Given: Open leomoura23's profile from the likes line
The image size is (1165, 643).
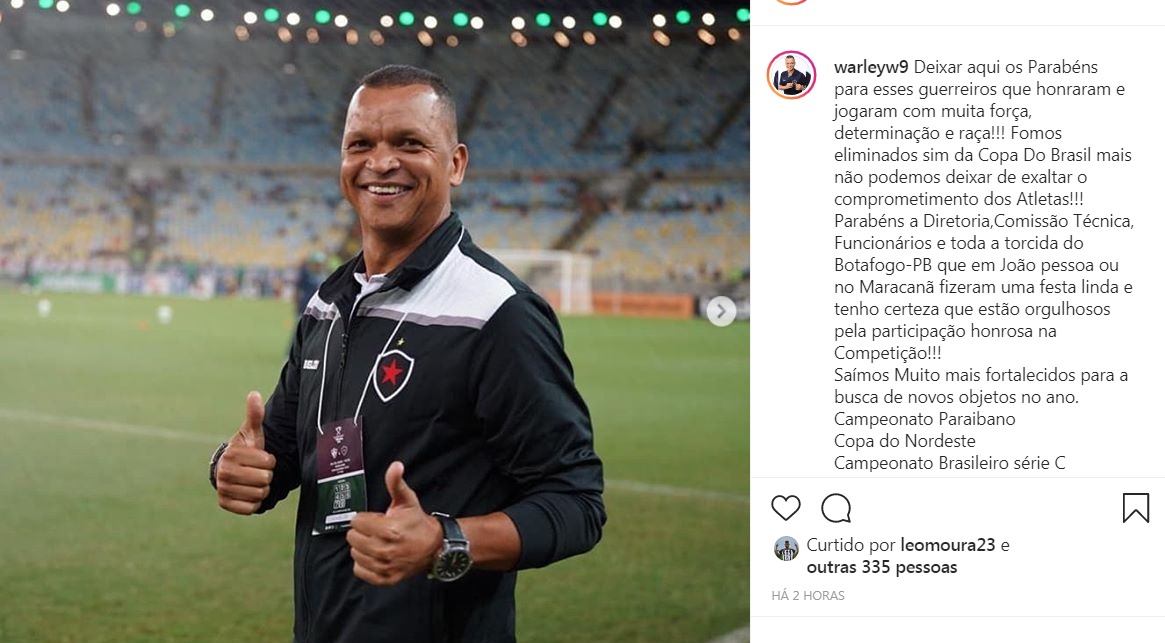Looking at the screenshot, I should 947,545.
